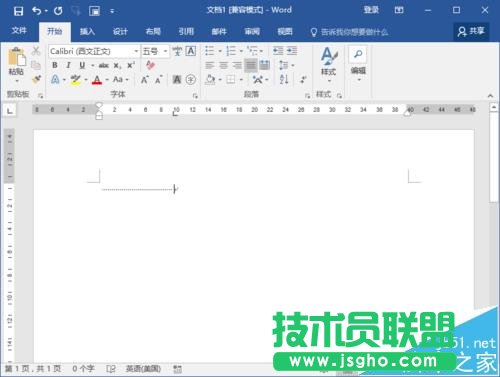
Task: Switch to the References tab
Action: (186, 32)
